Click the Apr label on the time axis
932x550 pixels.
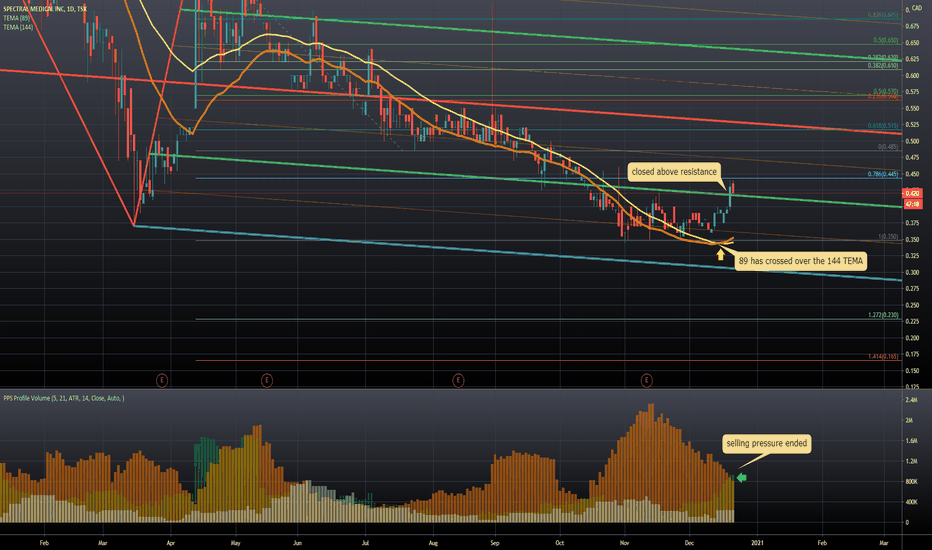[171, 543]
